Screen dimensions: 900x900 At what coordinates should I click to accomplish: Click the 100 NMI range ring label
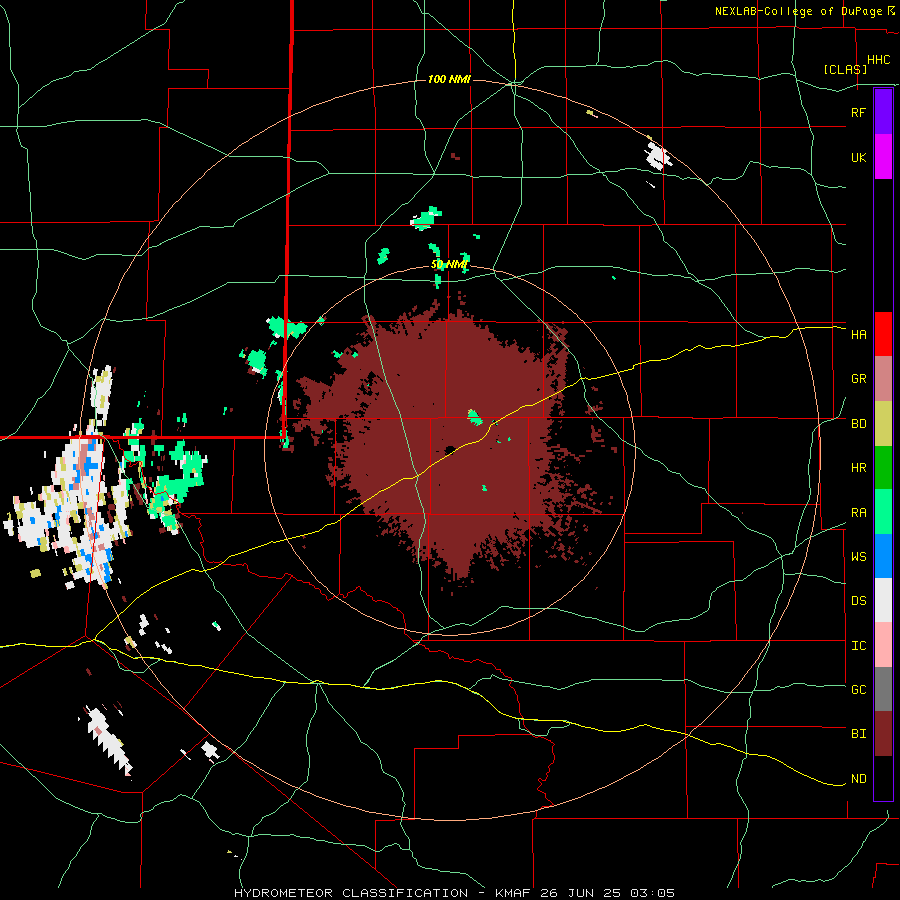(x=449, y=79)
